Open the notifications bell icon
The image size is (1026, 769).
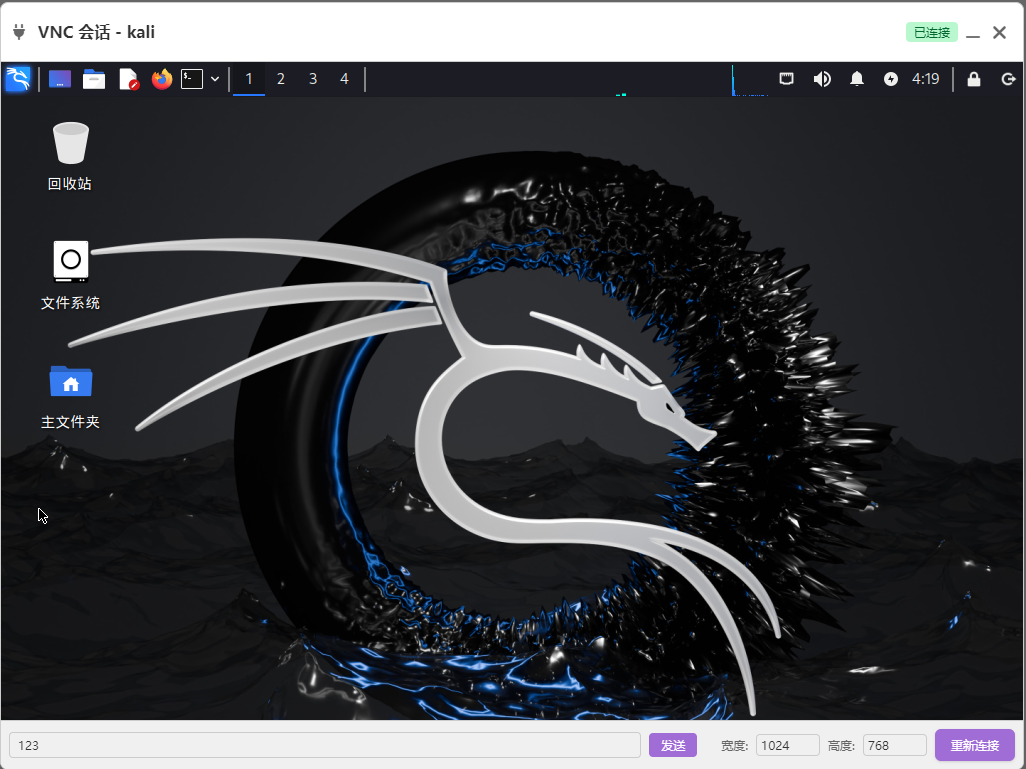pos(857,79)
